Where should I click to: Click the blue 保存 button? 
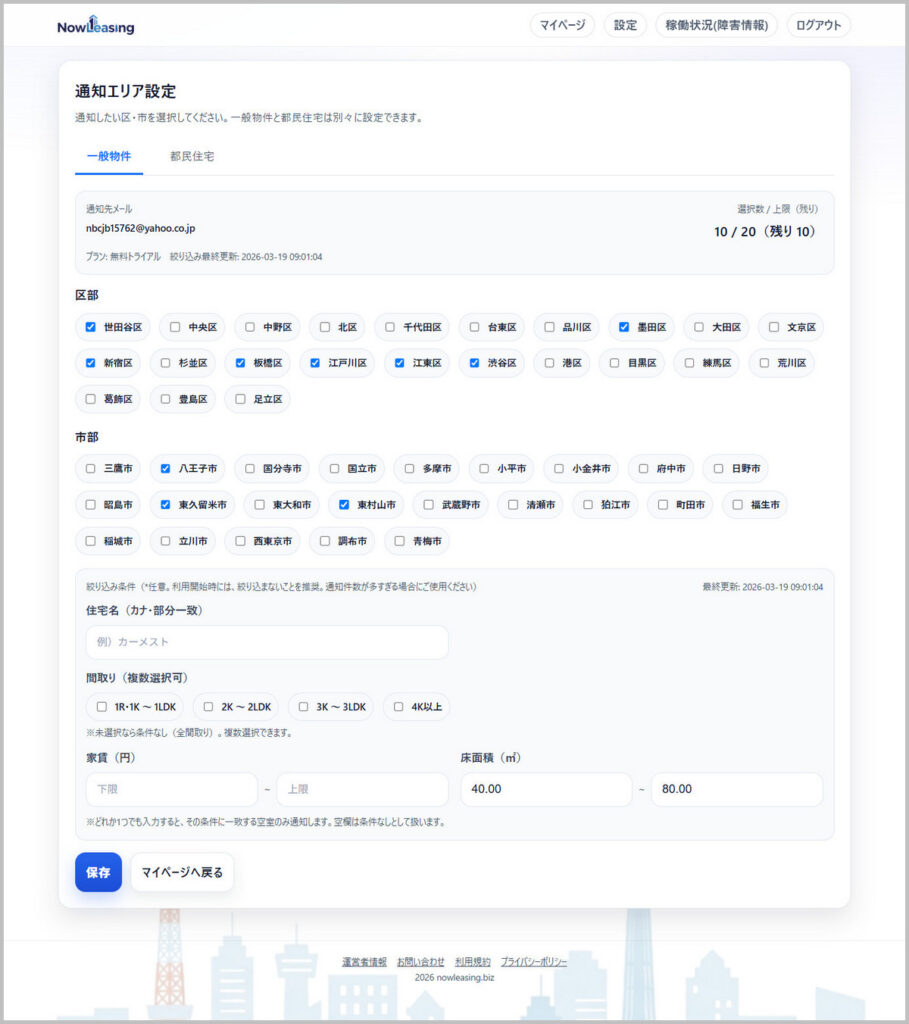click(99, 872)
